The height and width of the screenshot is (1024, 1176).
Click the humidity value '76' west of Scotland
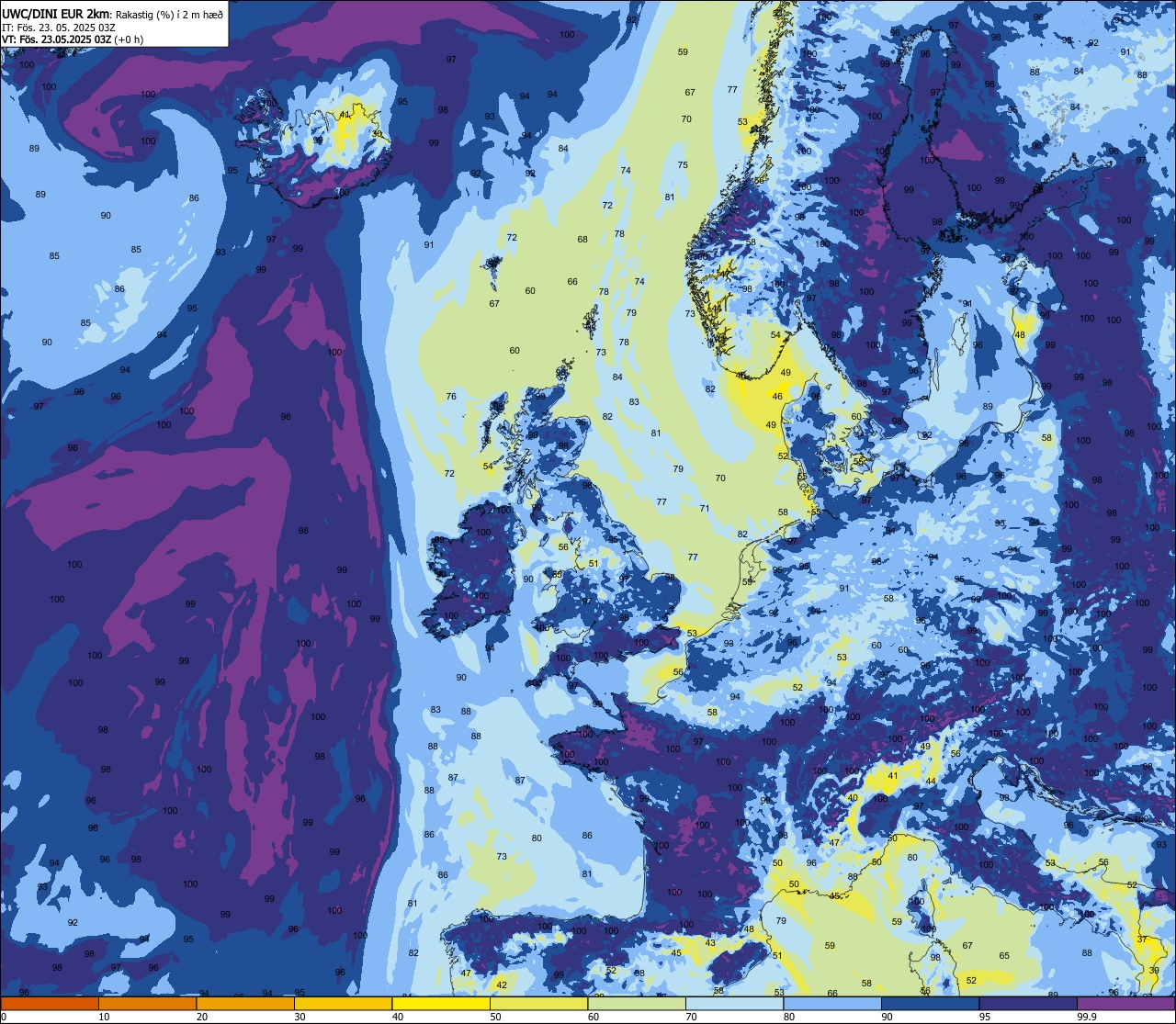[451, 397]
